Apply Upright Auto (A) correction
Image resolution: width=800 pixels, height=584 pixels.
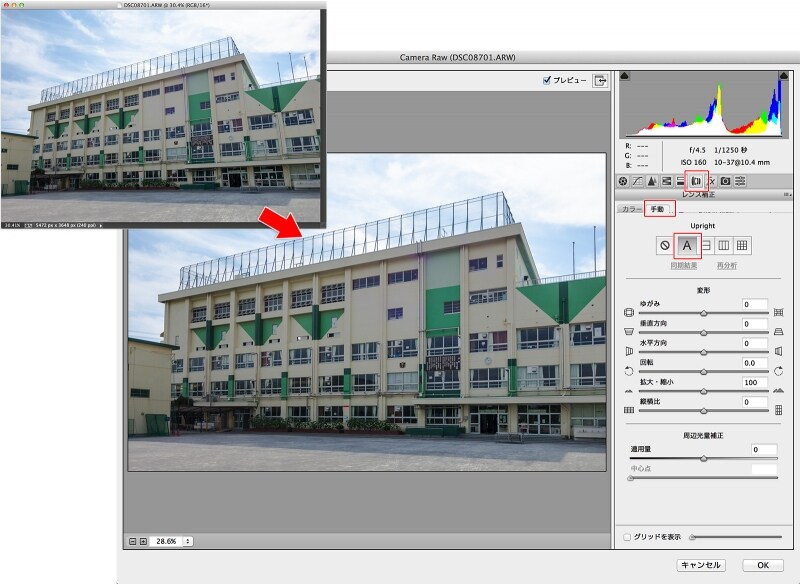[x=687, y=245]
